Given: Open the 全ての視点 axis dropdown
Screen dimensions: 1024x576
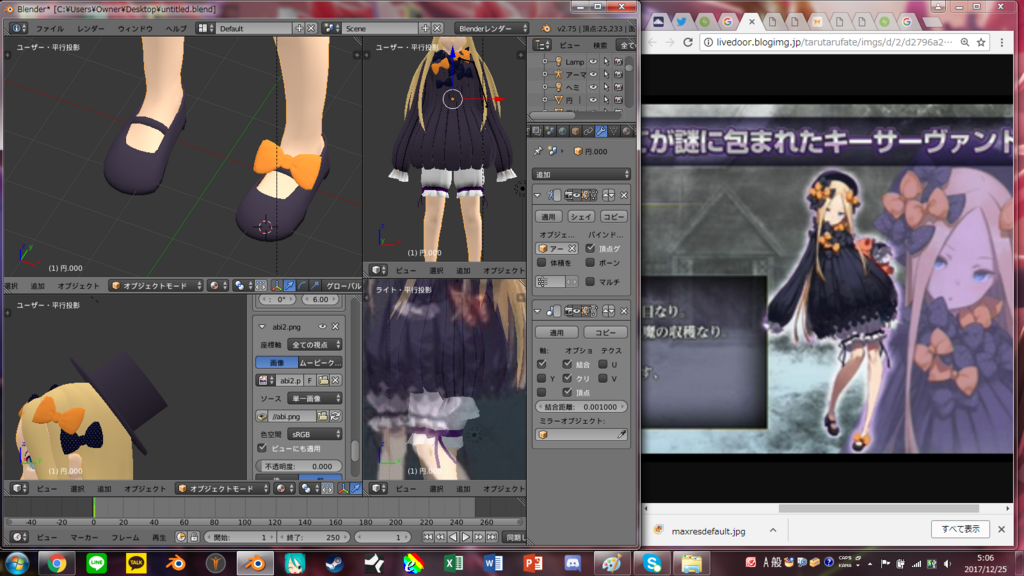Looking at the screenshot, I should pyautogui.click(x=315, y=344).
